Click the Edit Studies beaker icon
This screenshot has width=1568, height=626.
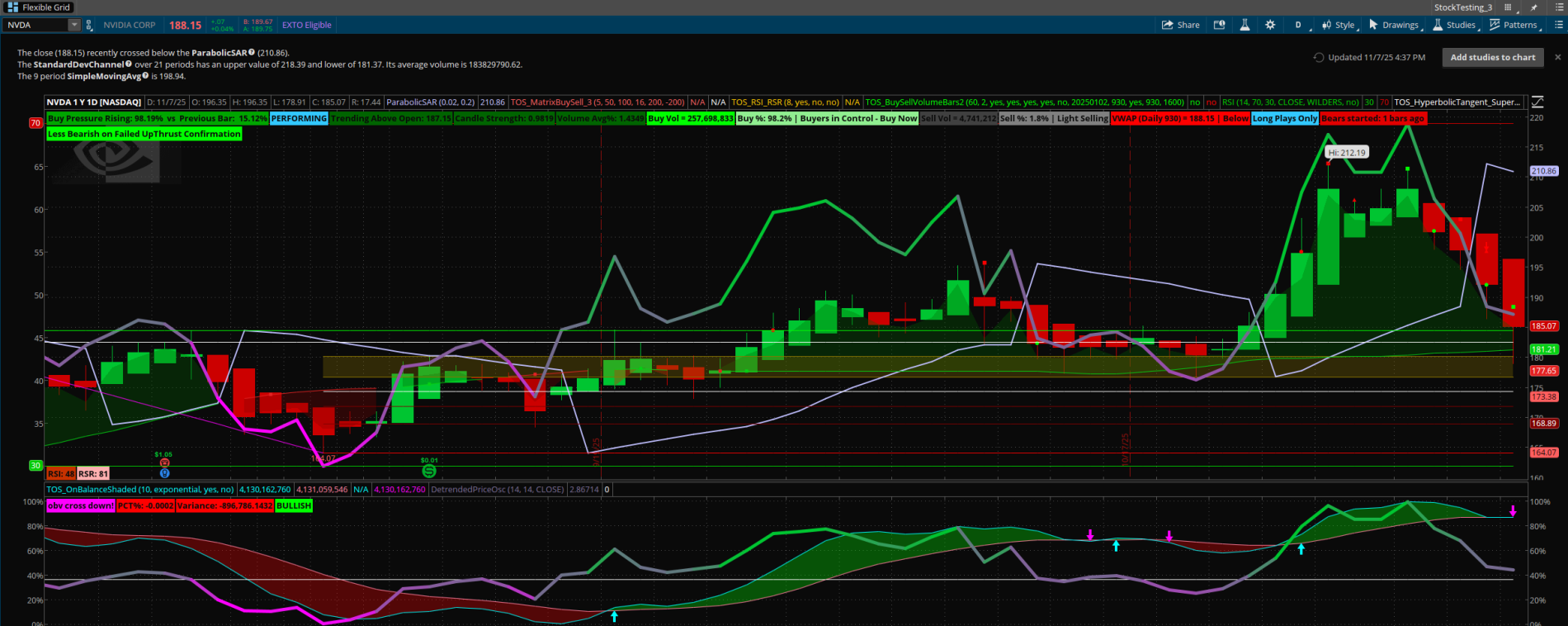coord(1244,25)
